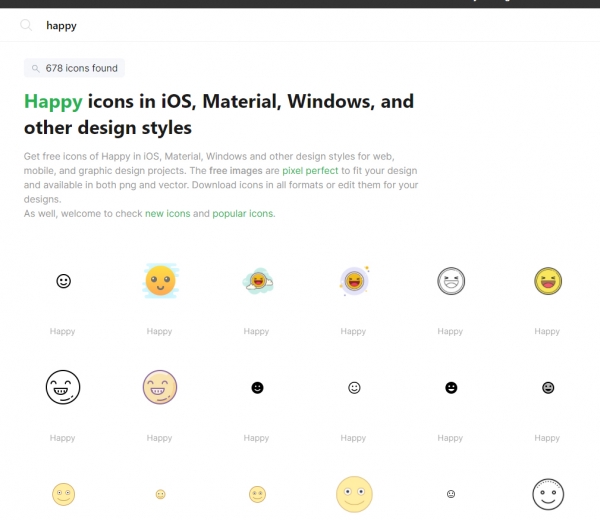Select outline smiley with dotted hairline
The image size is (600, 520).
[548, 494]
